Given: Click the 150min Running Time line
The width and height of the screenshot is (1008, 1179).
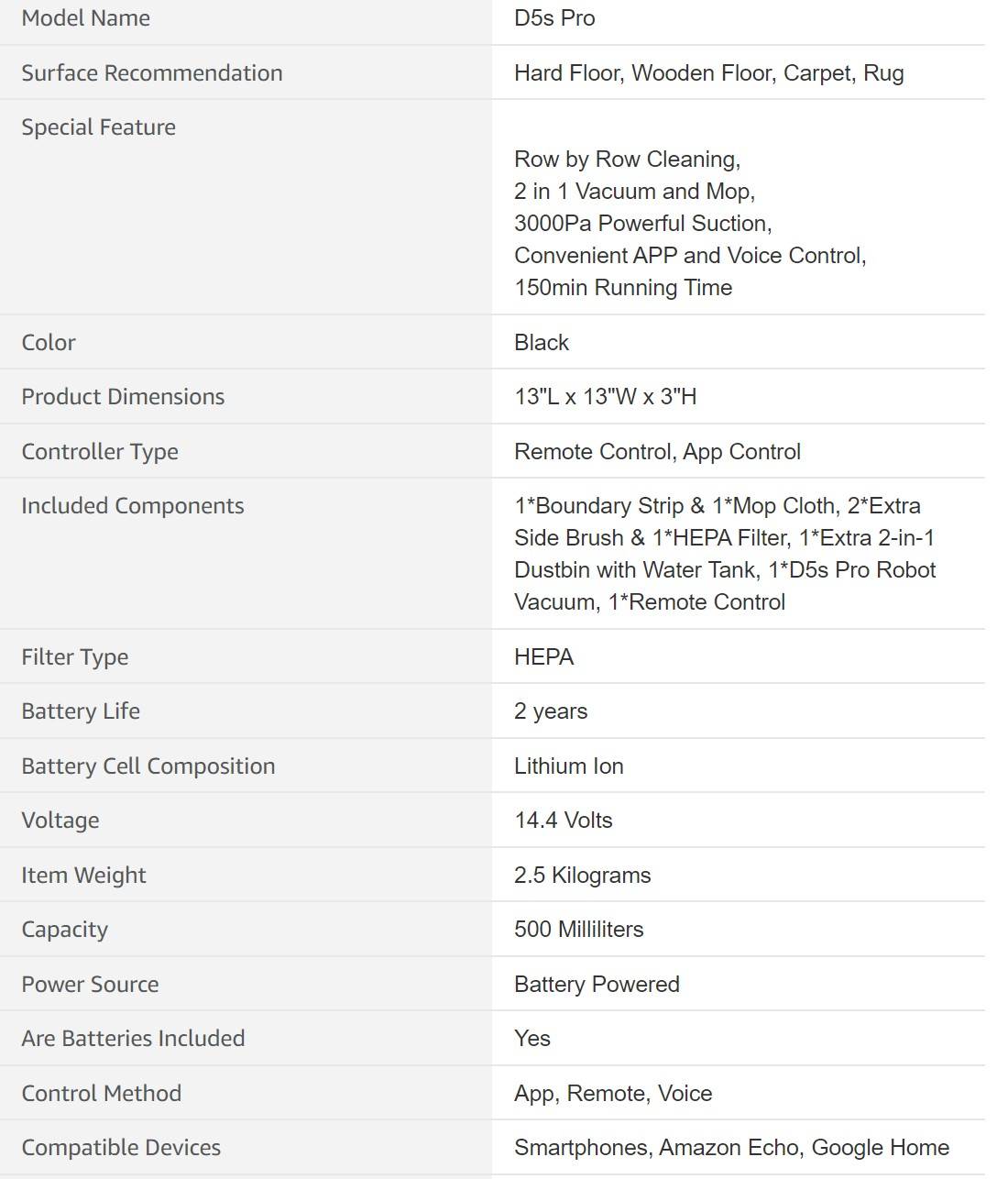Looking at the screenshot, I should click(623, 288).
